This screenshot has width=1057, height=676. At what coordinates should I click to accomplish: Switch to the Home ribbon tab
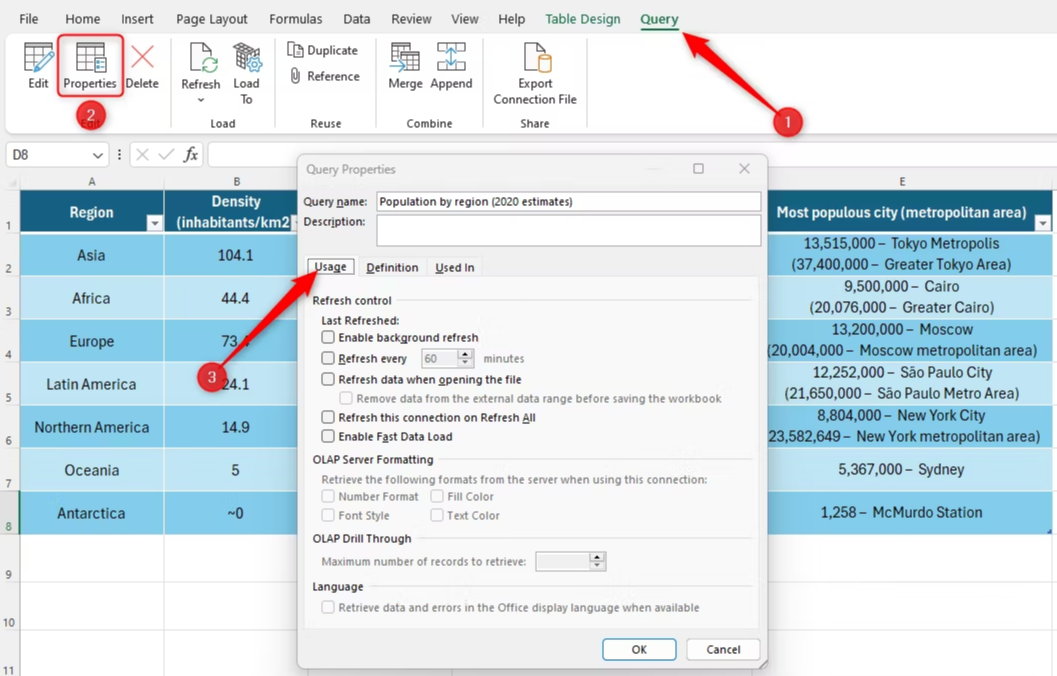tap(82, 19)
